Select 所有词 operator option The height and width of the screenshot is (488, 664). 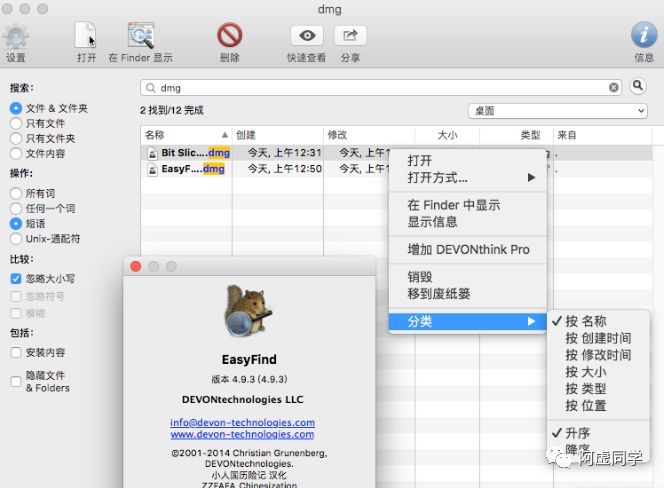pyautogui.click(x=16, y=194)
